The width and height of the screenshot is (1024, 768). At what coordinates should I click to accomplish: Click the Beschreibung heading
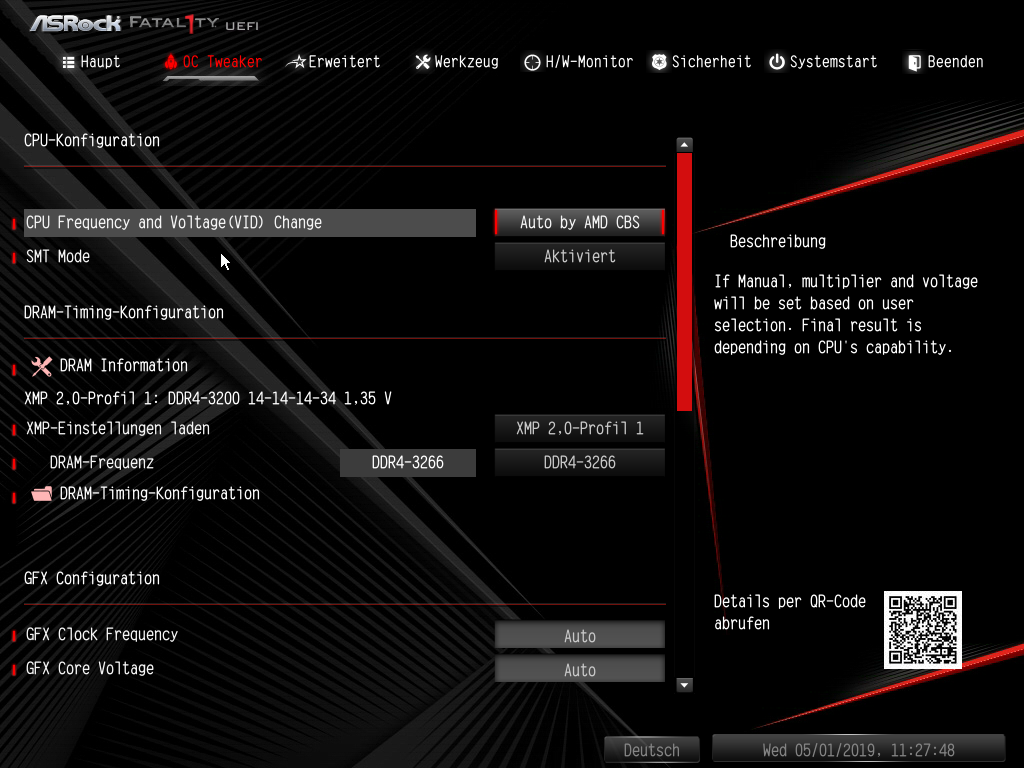778,242
